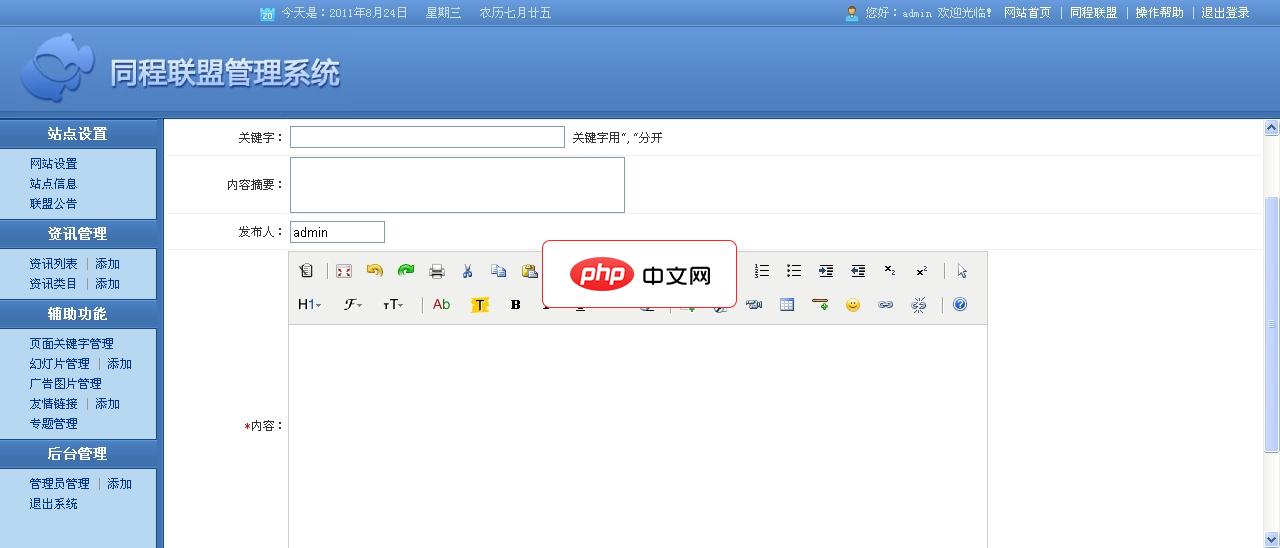Open 网站设置 in sidebar
This screenshot has width=1280, height=548.
[53, 164]
